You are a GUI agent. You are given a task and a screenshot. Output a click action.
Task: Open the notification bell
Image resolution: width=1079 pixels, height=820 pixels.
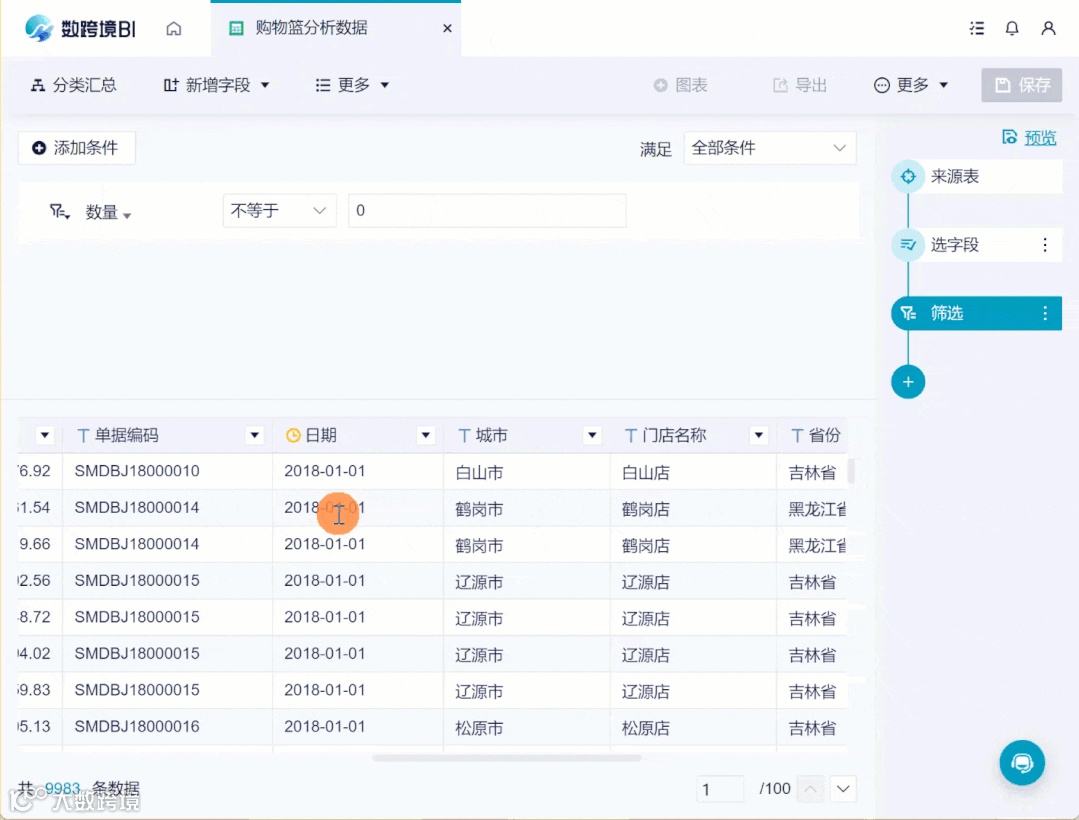[x=1012, y=28]
